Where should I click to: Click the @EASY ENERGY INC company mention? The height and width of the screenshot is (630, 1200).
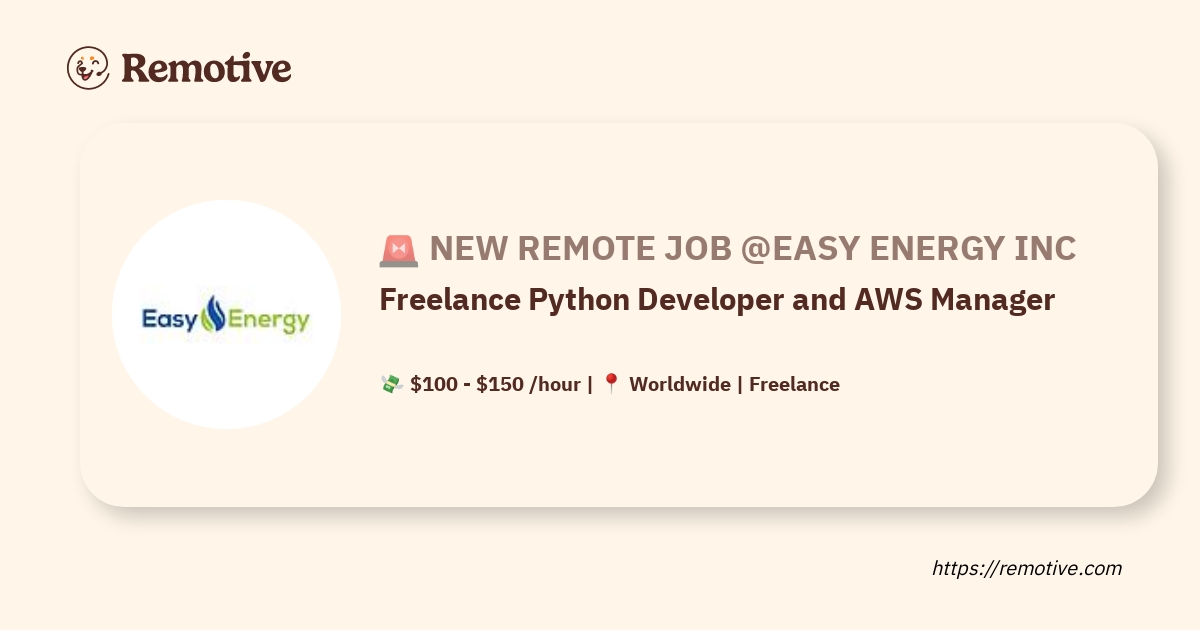tap(908, 249)
